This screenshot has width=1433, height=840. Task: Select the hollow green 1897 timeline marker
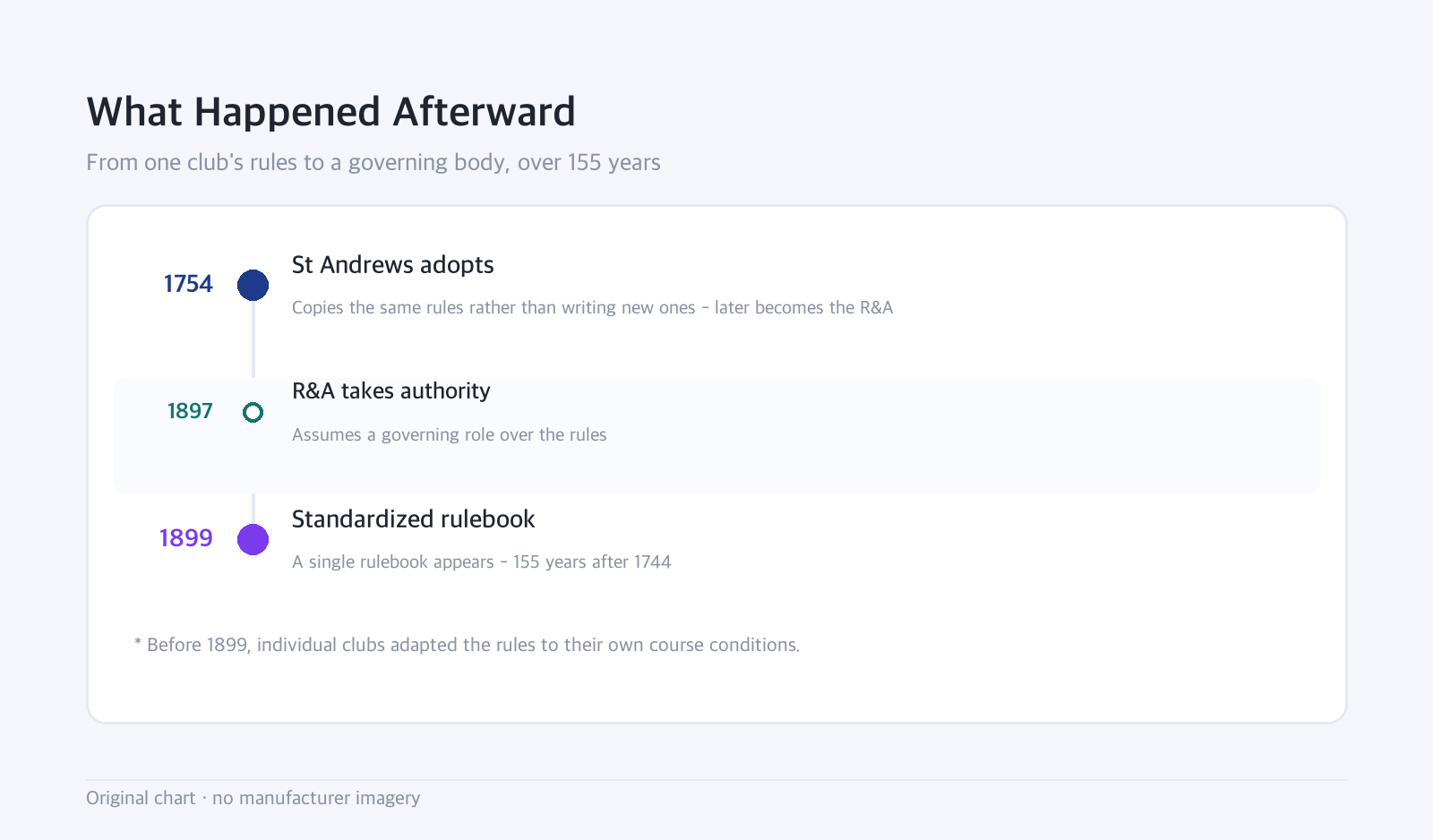click(x=253, y=412)
